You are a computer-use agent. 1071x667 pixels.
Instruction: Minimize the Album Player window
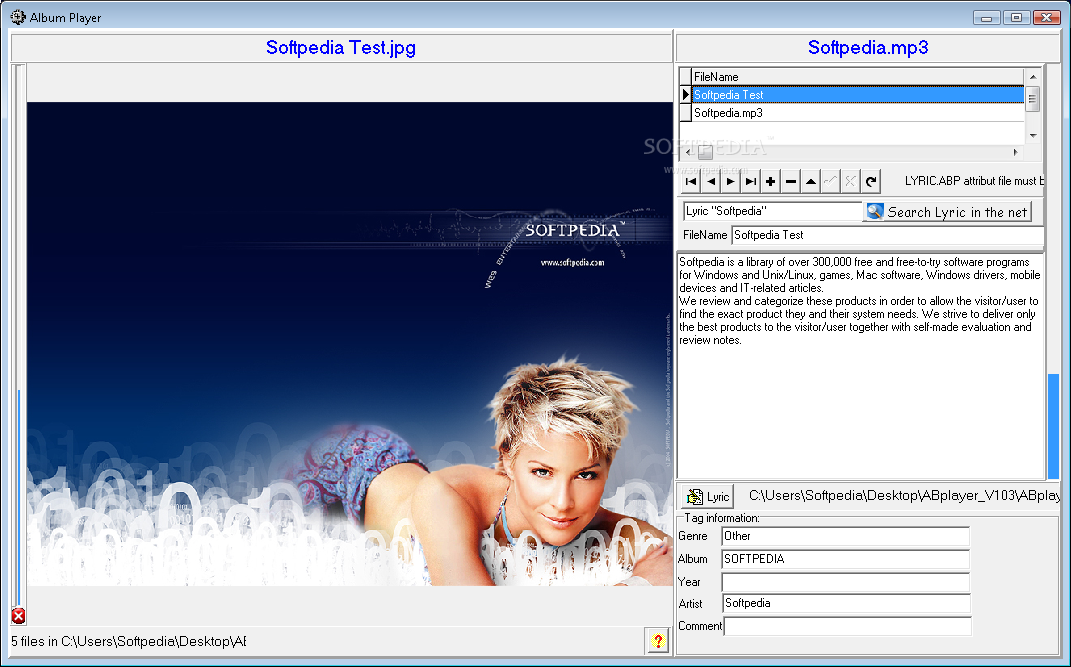coord(986,17)
